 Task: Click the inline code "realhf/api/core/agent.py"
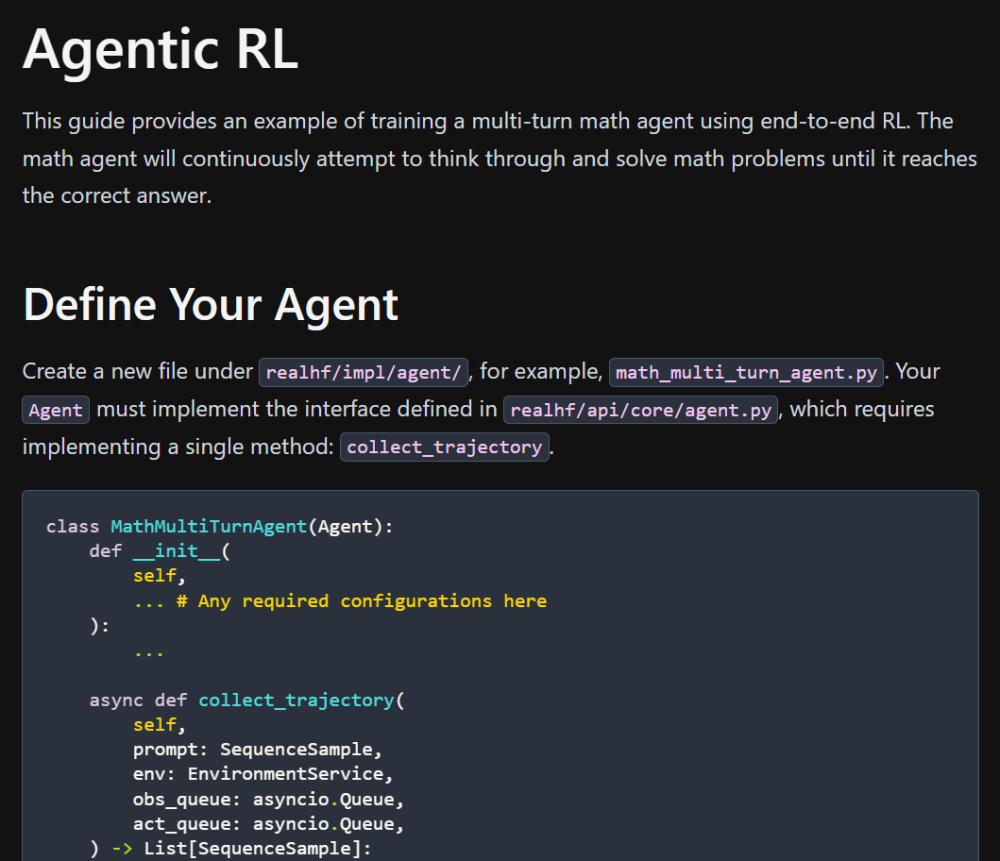pyautogui.click(x=640, y=410)
